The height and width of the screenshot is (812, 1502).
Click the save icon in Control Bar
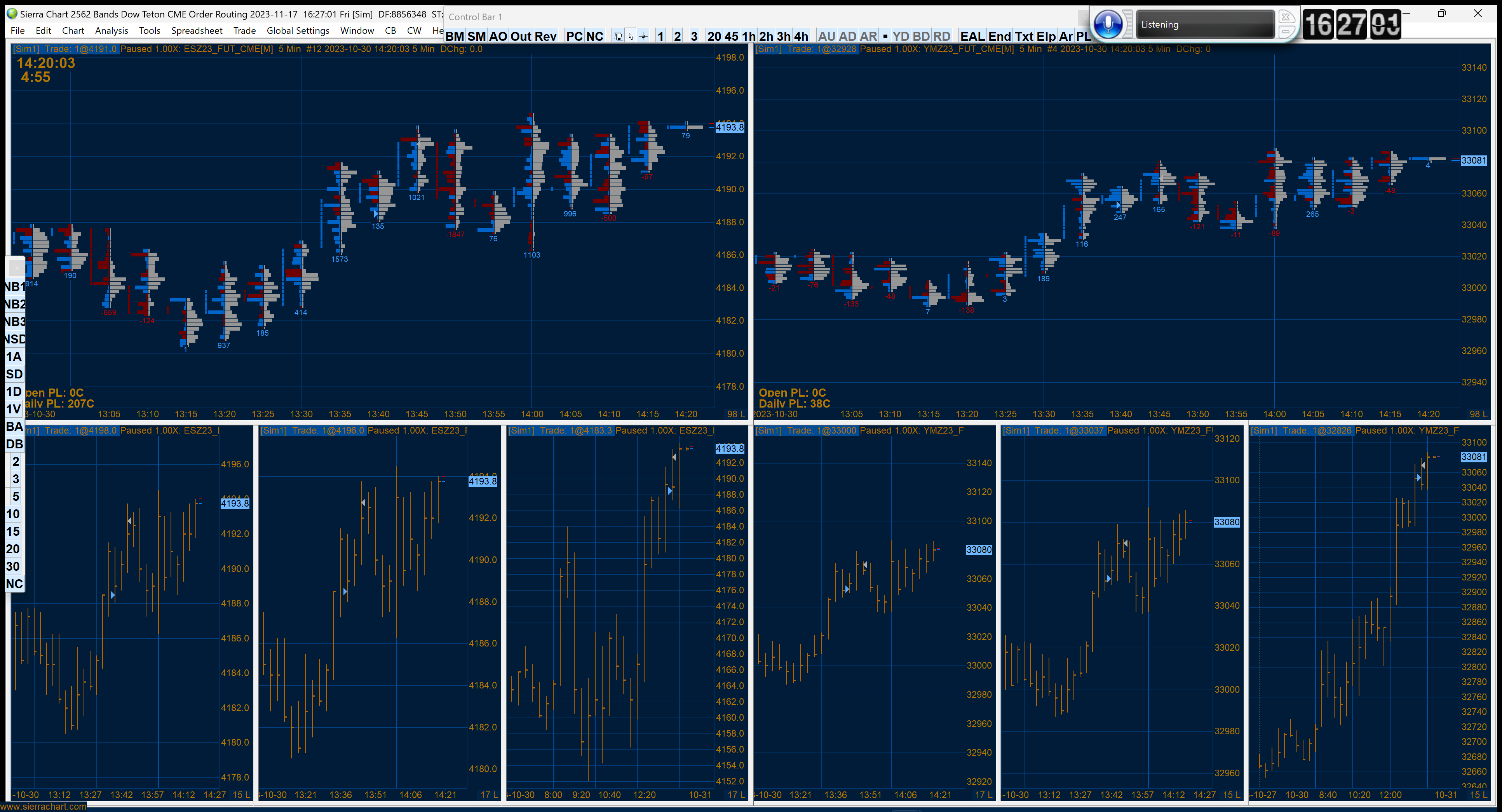[618, 37]
